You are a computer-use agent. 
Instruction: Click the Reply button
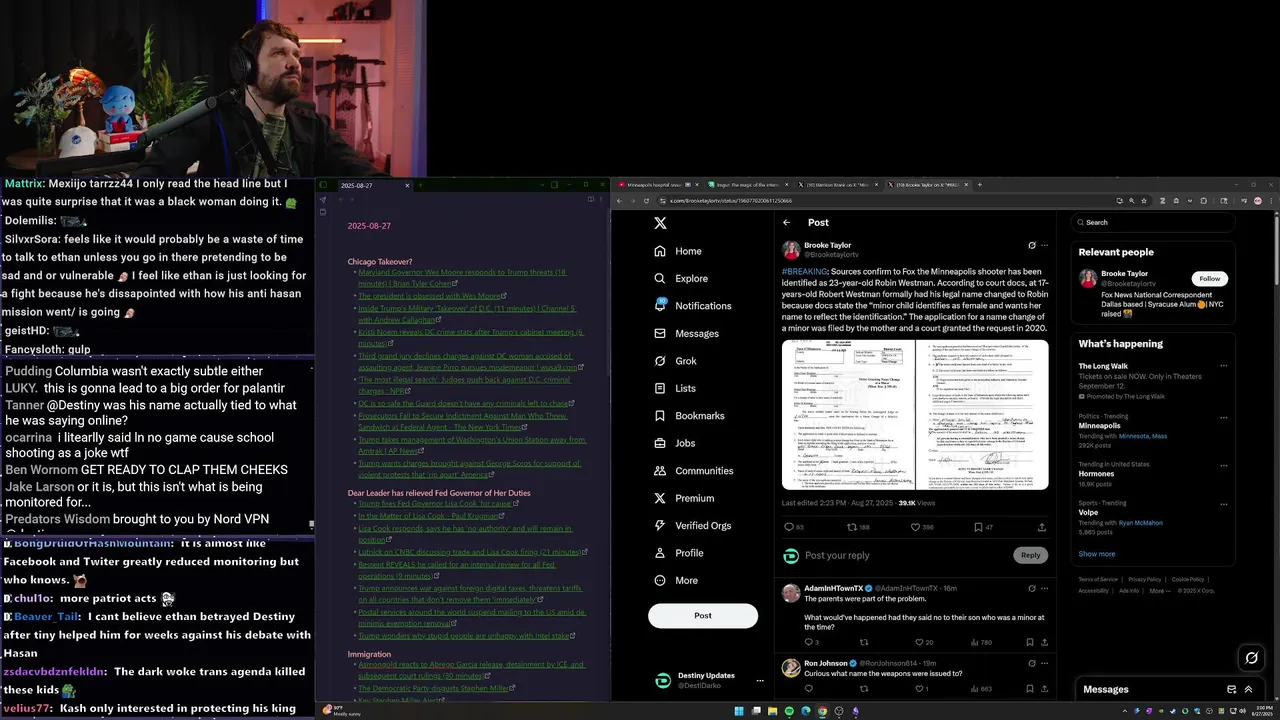point(1030,555)
